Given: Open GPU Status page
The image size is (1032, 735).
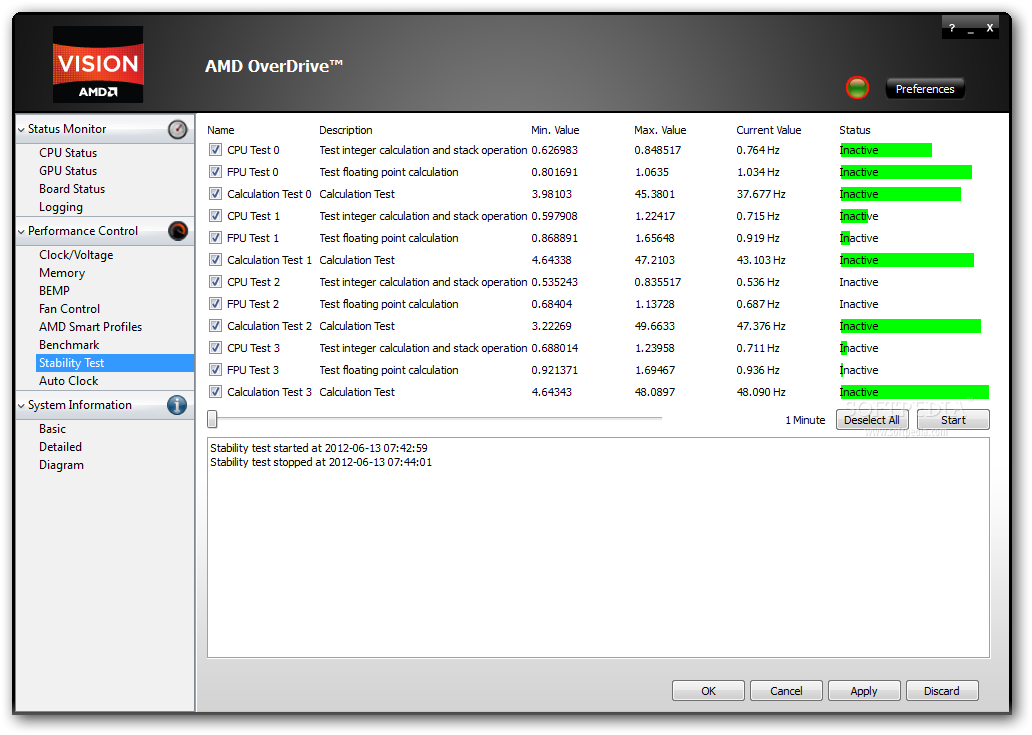Looking at the screenshot, I should click(68, 170).
